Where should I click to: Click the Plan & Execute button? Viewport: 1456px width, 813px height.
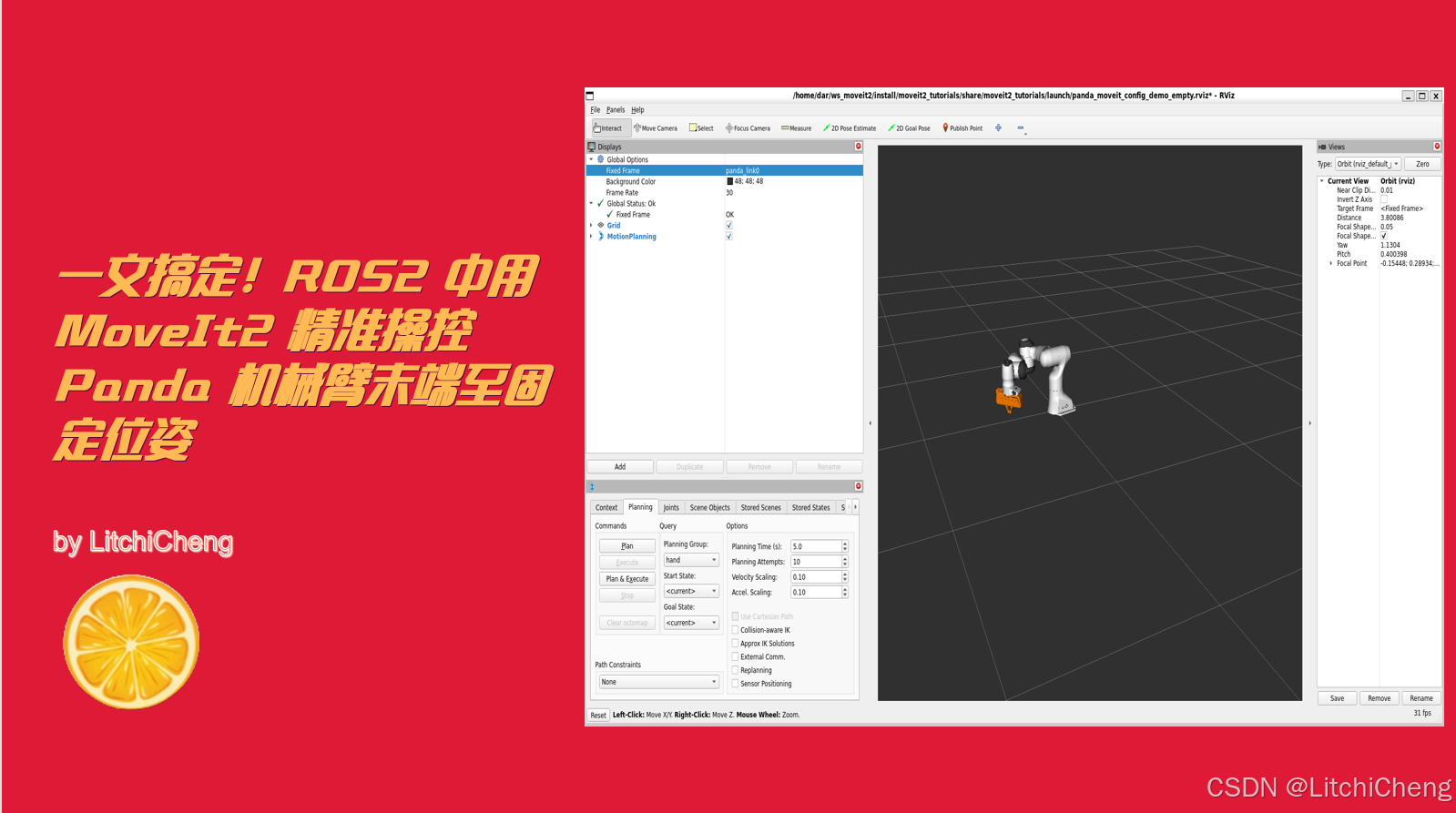pos(627,579)
